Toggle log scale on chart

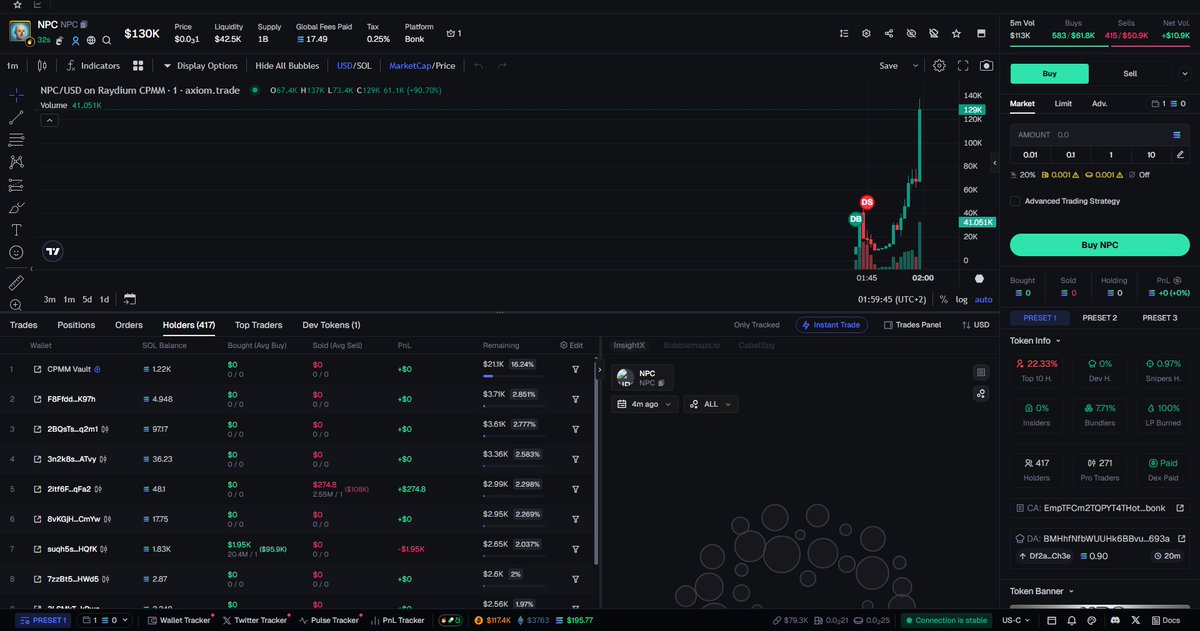pos(962,299)
